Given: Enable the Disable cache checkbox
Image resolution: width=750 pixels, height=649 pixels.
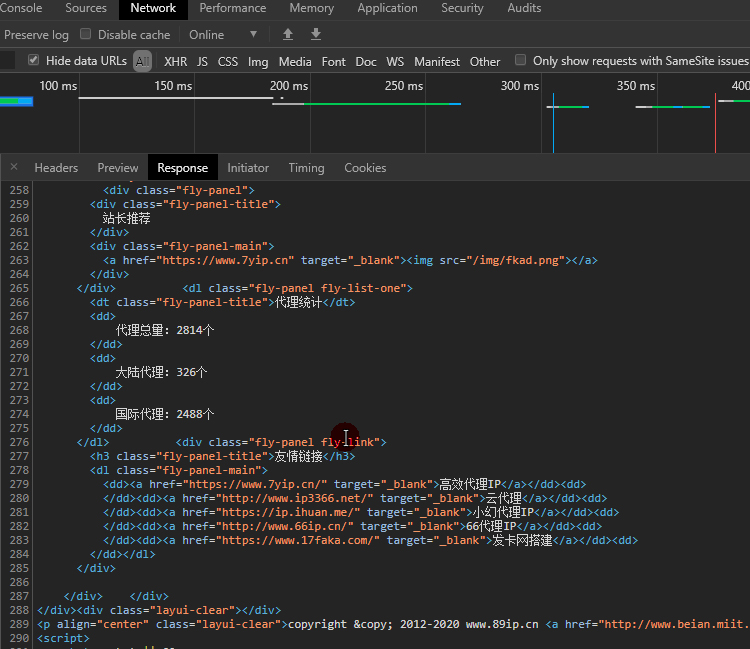Looking at the screenshot, I should pos(86,35).
